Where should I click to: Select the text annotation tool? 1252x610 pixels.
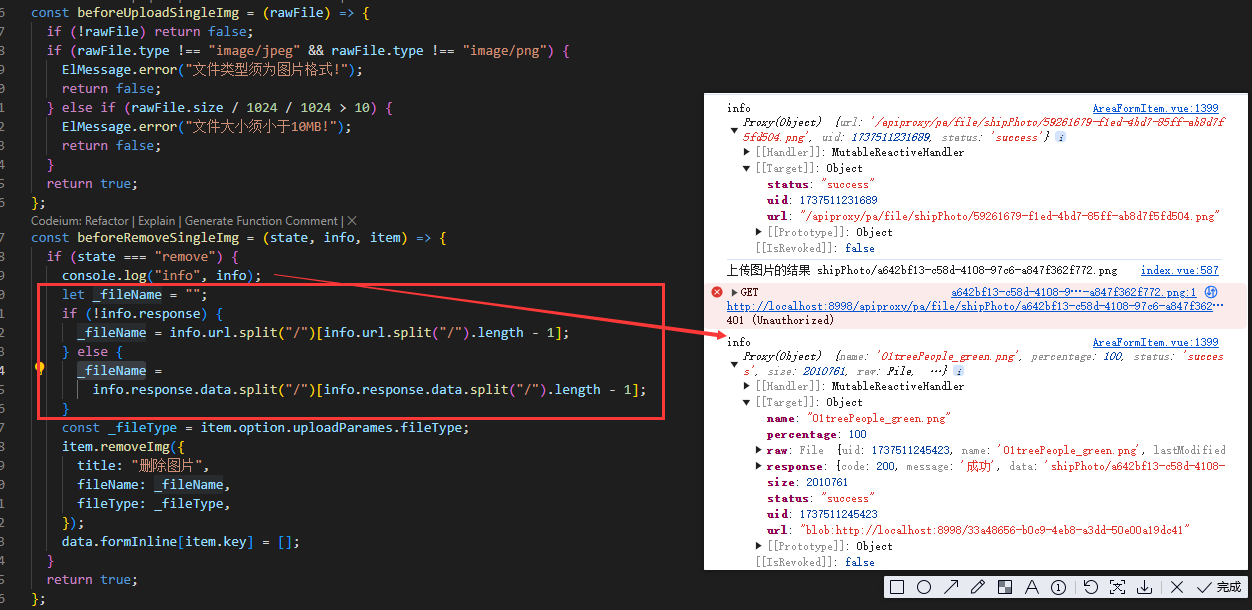[x=1032, y=587]
